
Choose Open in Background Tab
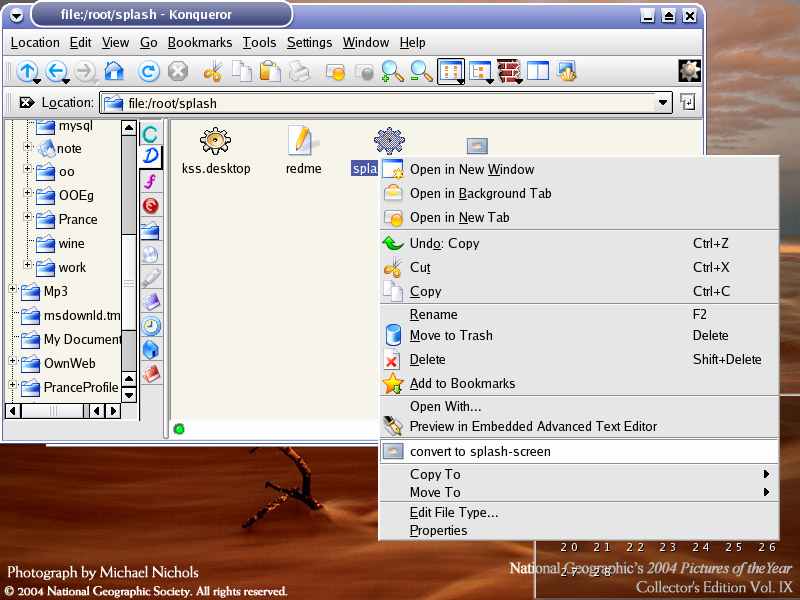click(x=579, y=193)
